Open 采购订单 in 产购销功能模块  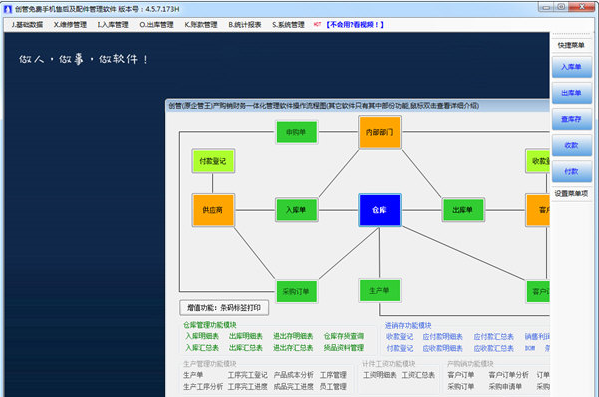pyautogui.click(x=461, y=386)
